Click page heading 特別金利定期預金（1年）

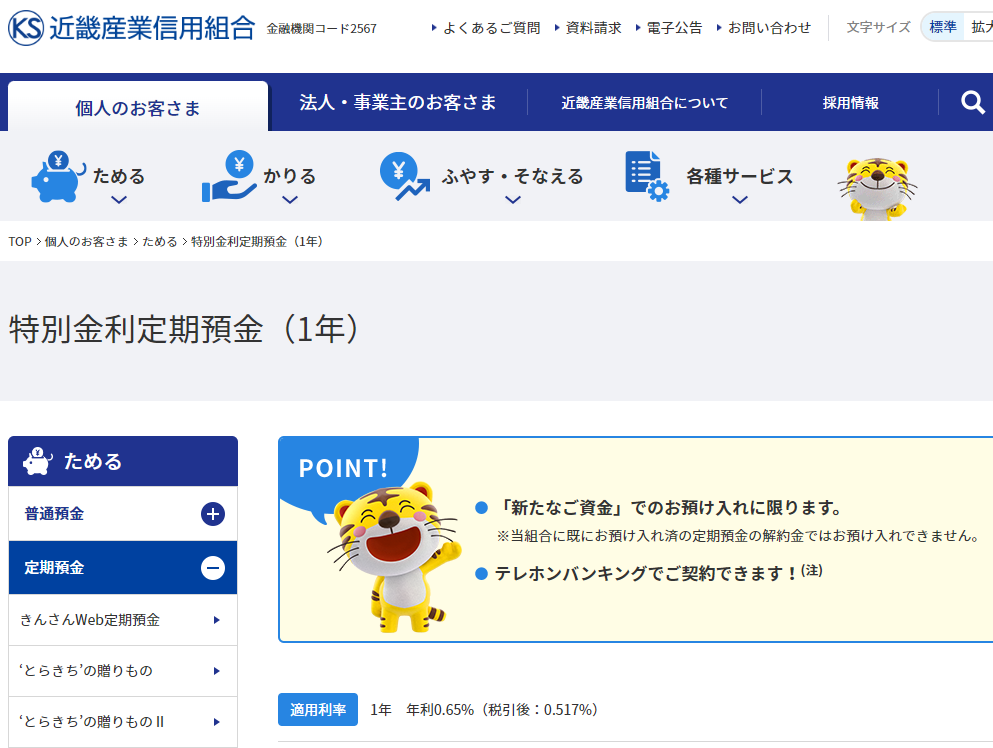[184, 329]
